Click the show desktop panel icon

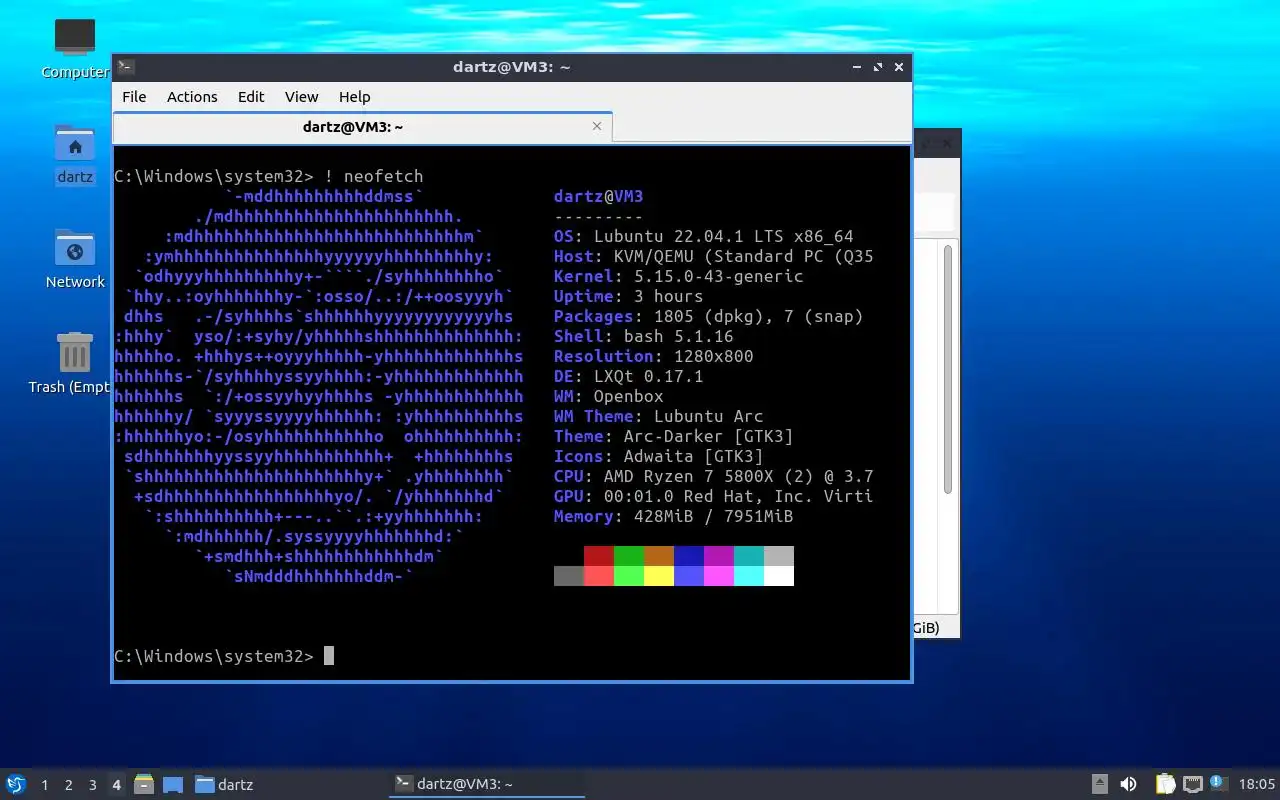click(173, 784)
